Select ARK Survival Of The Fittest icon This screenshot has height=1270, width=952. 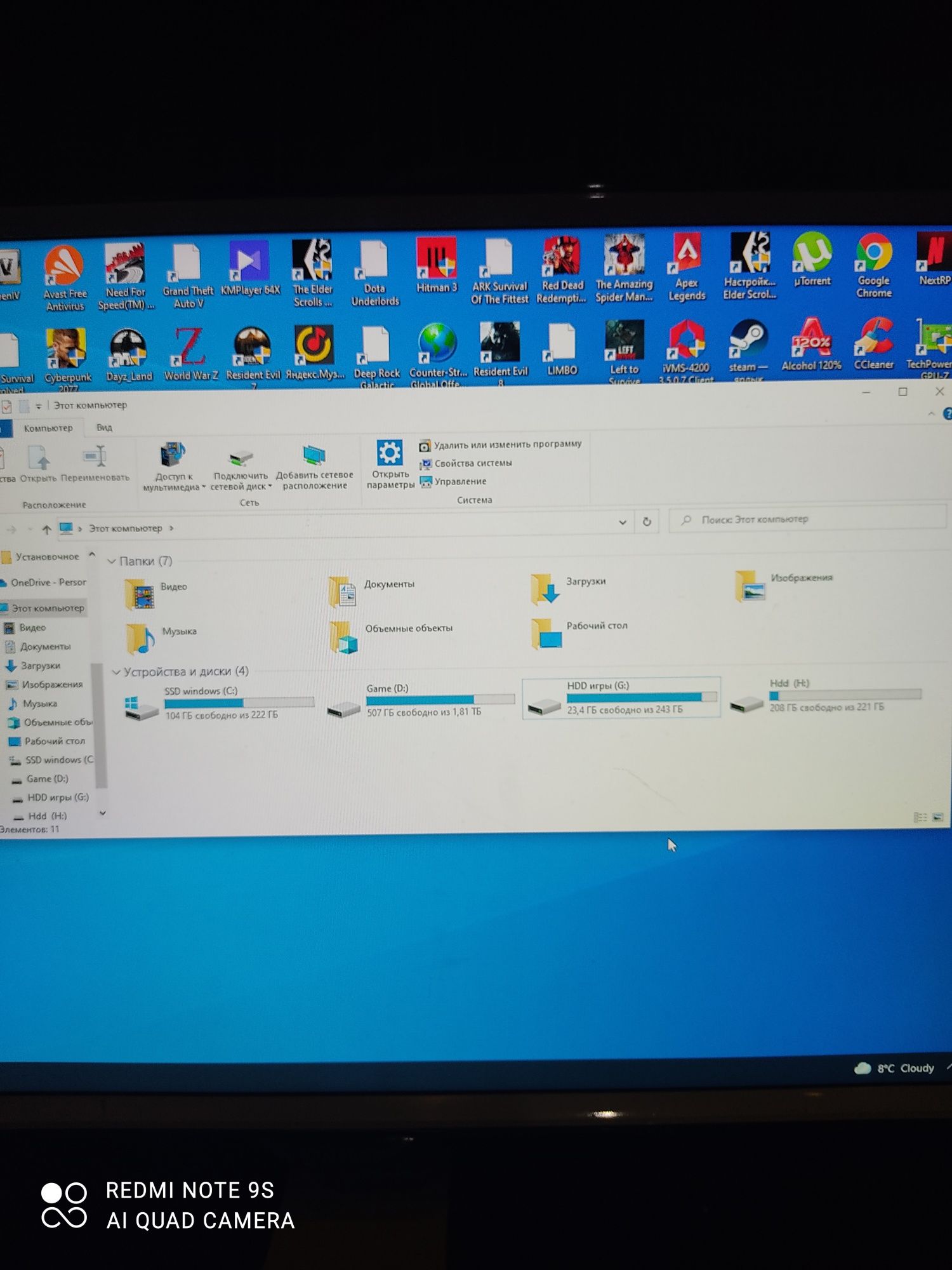point(499,272)
